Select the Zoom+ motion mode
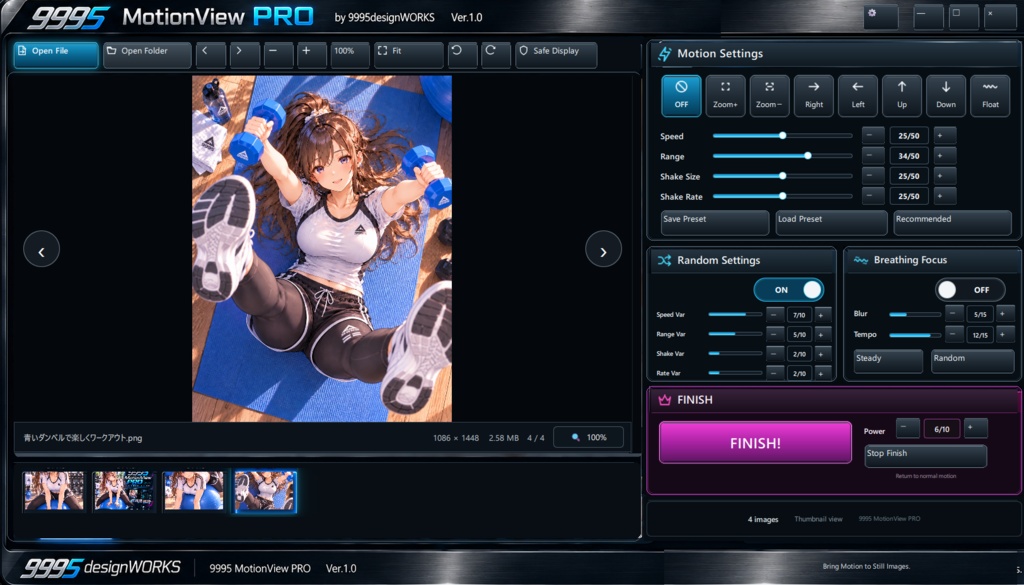The height and width of the screenshot is (585, 1024). 725,95
